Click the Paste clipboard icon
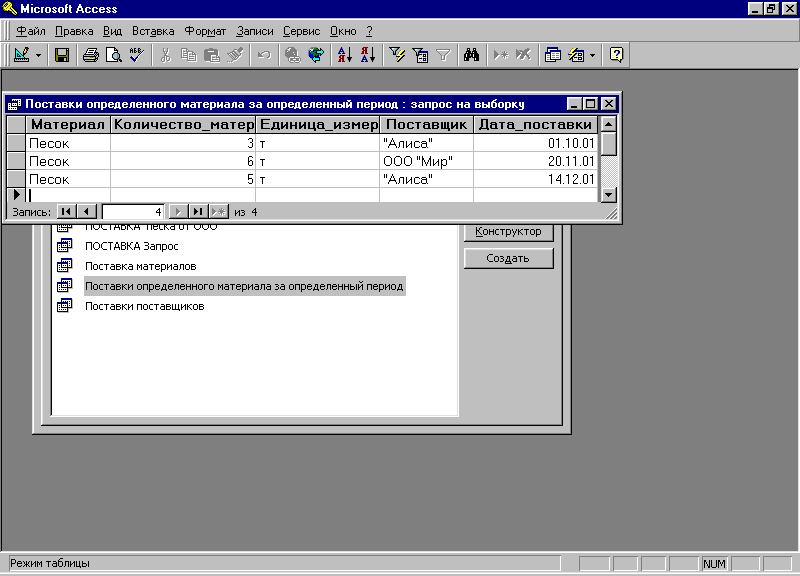Viewport: 800px width, 576px height. pyautogui.click(x=212, y=55)
